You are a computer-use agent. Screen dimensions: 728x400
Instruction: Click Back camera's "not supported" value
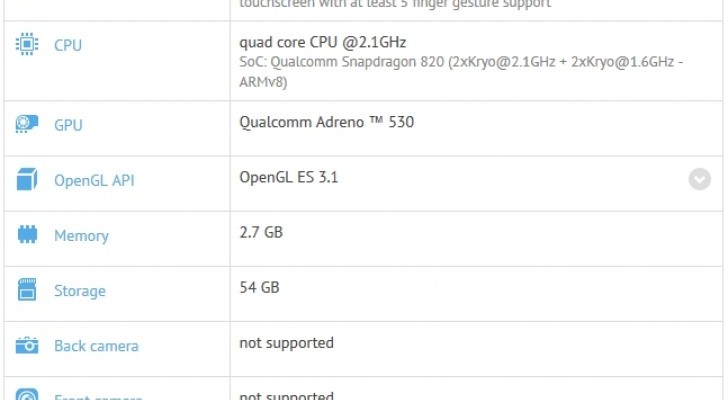coord(286,343)
